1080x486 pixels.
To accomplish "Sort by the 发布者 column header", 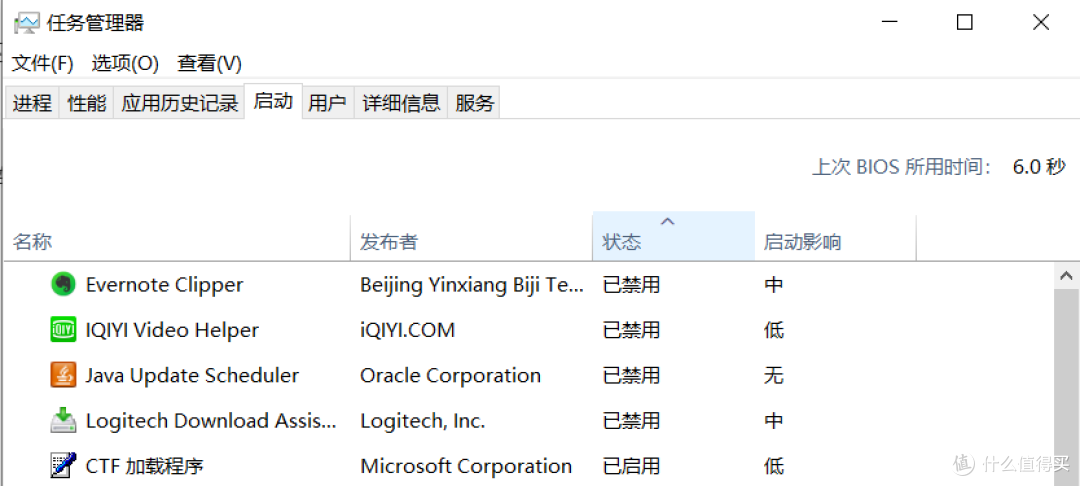I will pyautogui.click(x=471, y=237).
